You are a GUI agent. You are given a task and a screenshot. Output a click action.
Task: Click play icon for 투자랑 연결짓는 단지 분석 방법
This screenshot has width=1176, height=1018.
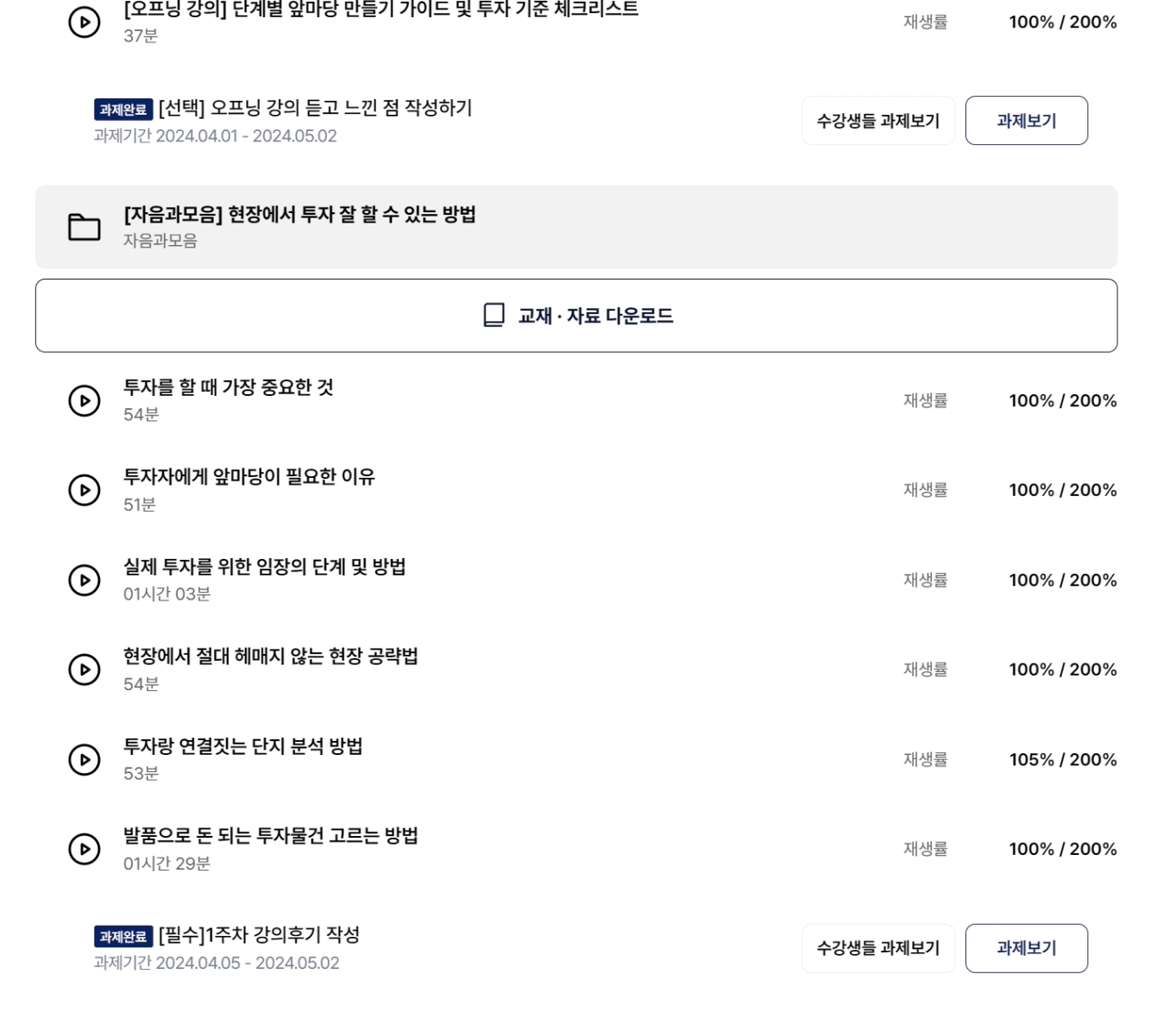click(x=84, y=760)
